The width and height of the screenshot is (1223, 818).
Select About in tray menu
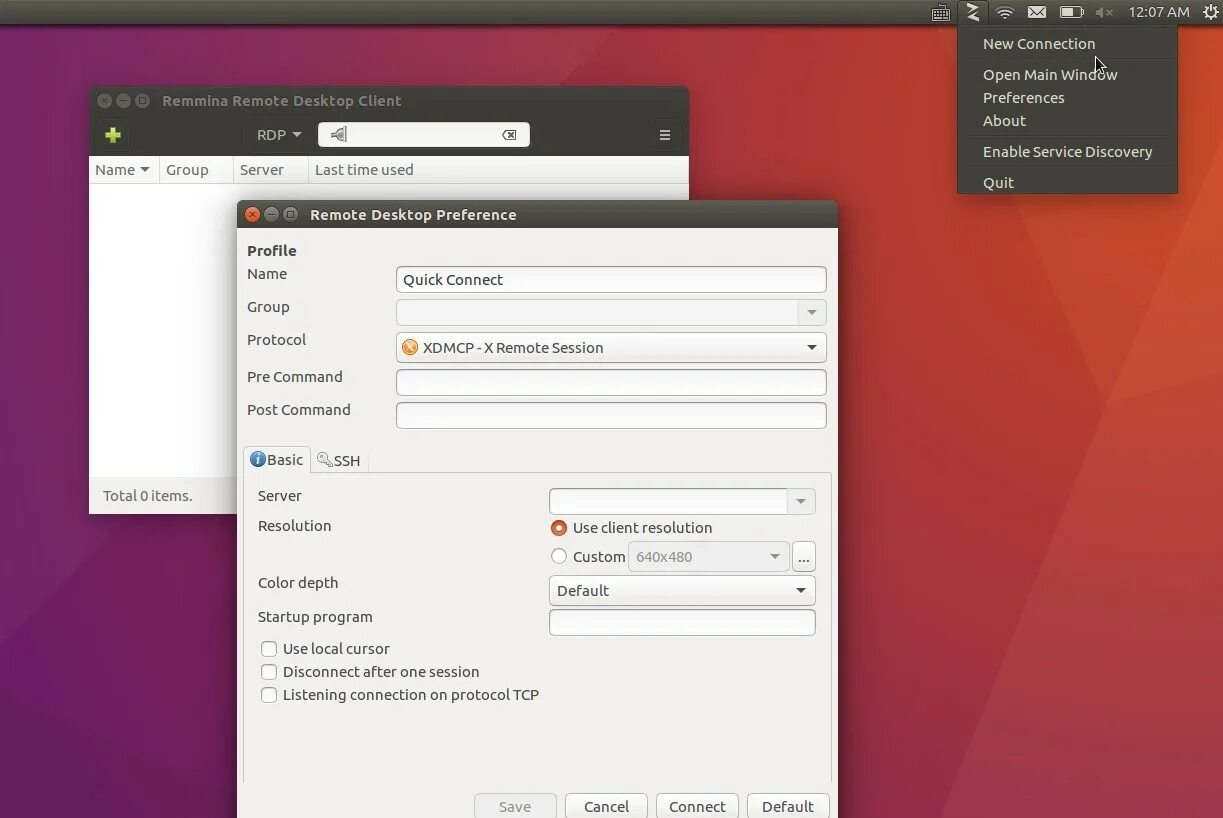[x=1004, y=121]
